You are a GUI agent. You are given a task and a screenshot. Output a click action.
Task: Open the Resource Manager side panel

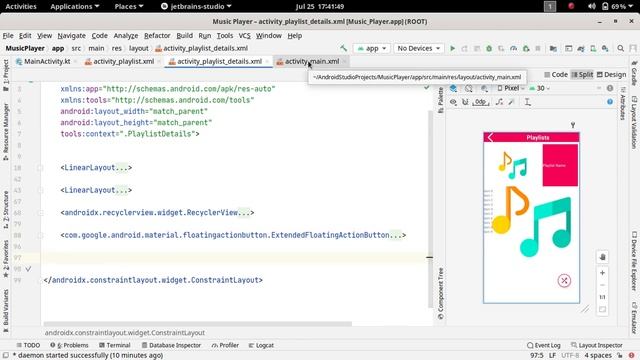point(6,131)
